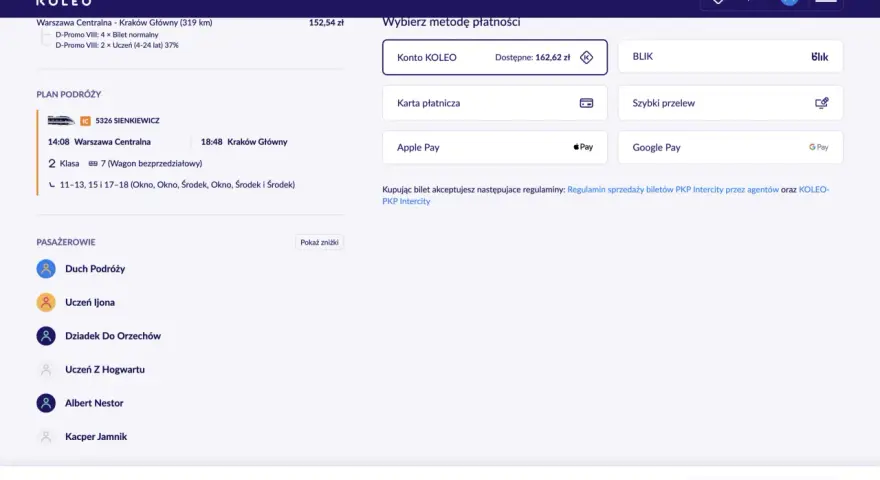Click the quick transfer icon
Screen dimensions: 880x480
coord(822,103)
